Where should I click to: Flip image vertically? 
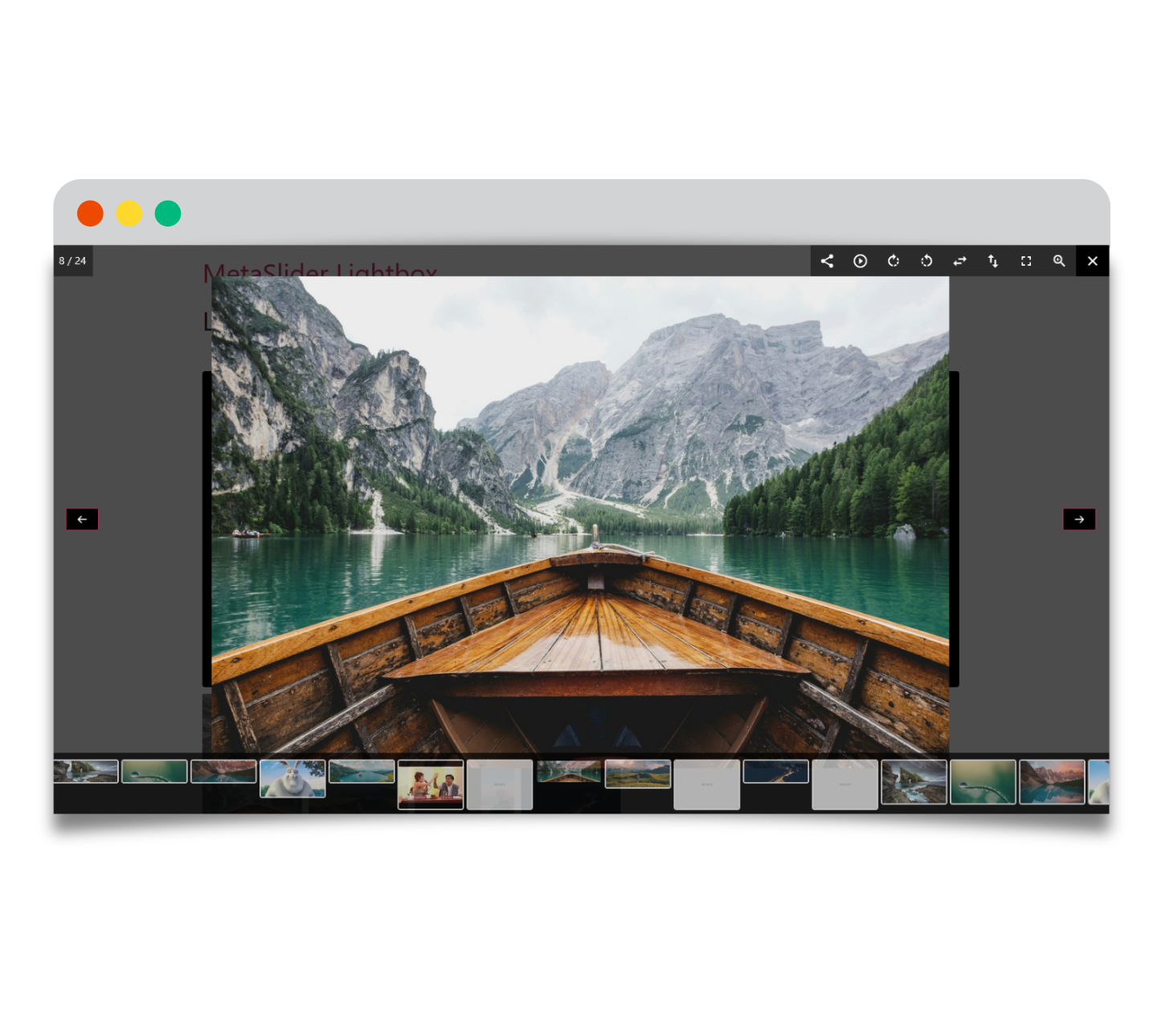[x=993, y=261]
